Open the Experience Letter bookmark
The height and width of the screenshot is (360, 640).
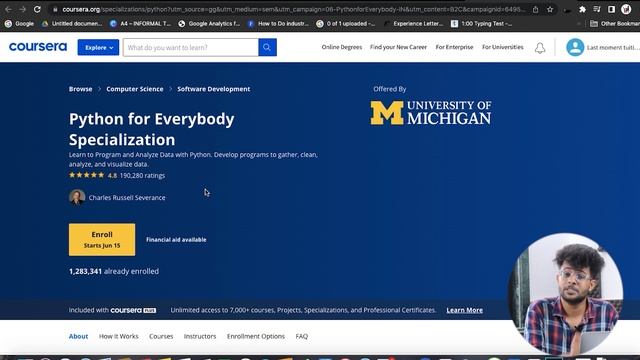click(x=413, y=24)
